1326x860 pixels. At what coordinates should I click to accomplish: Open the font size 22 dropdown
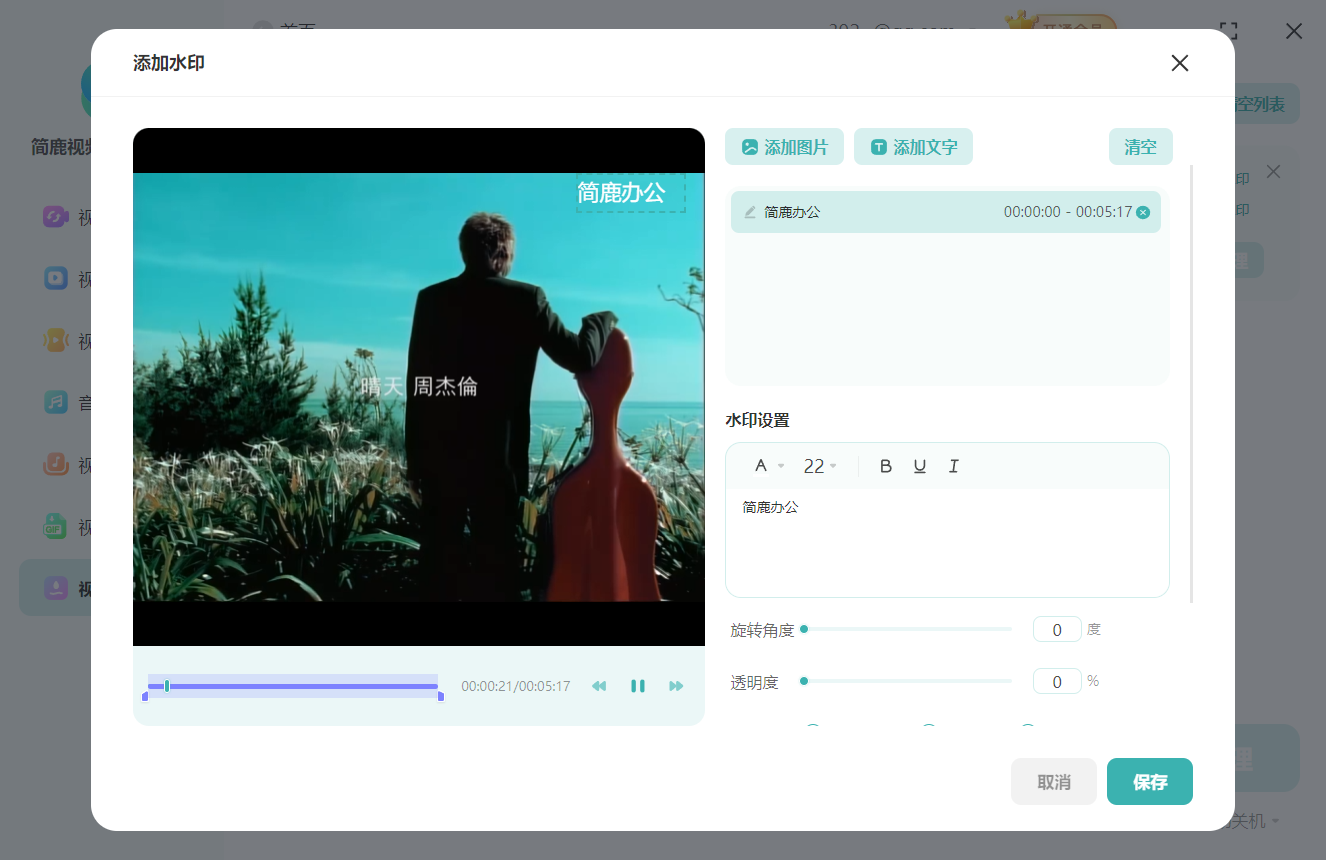point(819,465)
